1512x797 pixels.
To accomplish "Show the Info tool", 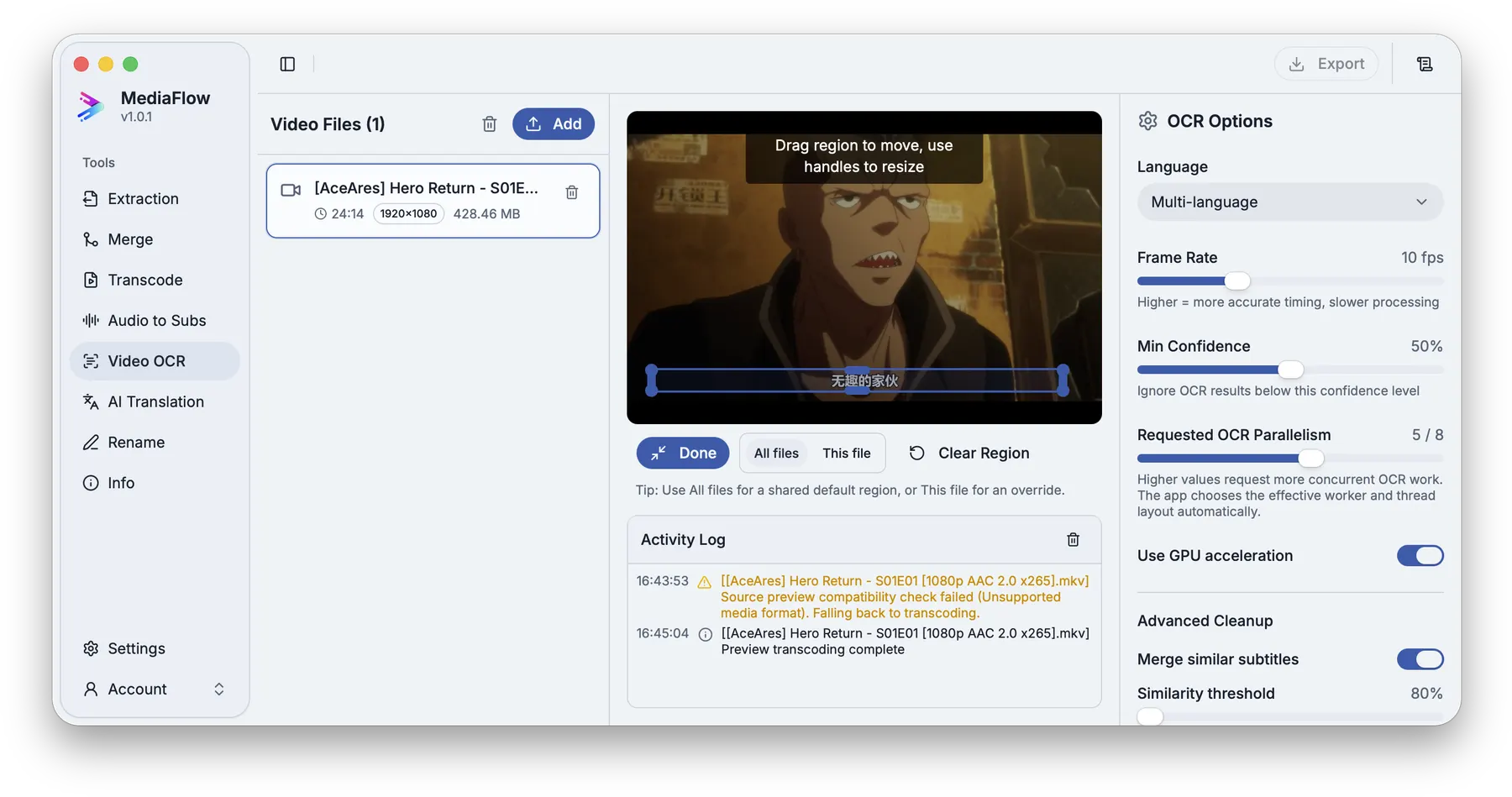I will click(155, 483).
